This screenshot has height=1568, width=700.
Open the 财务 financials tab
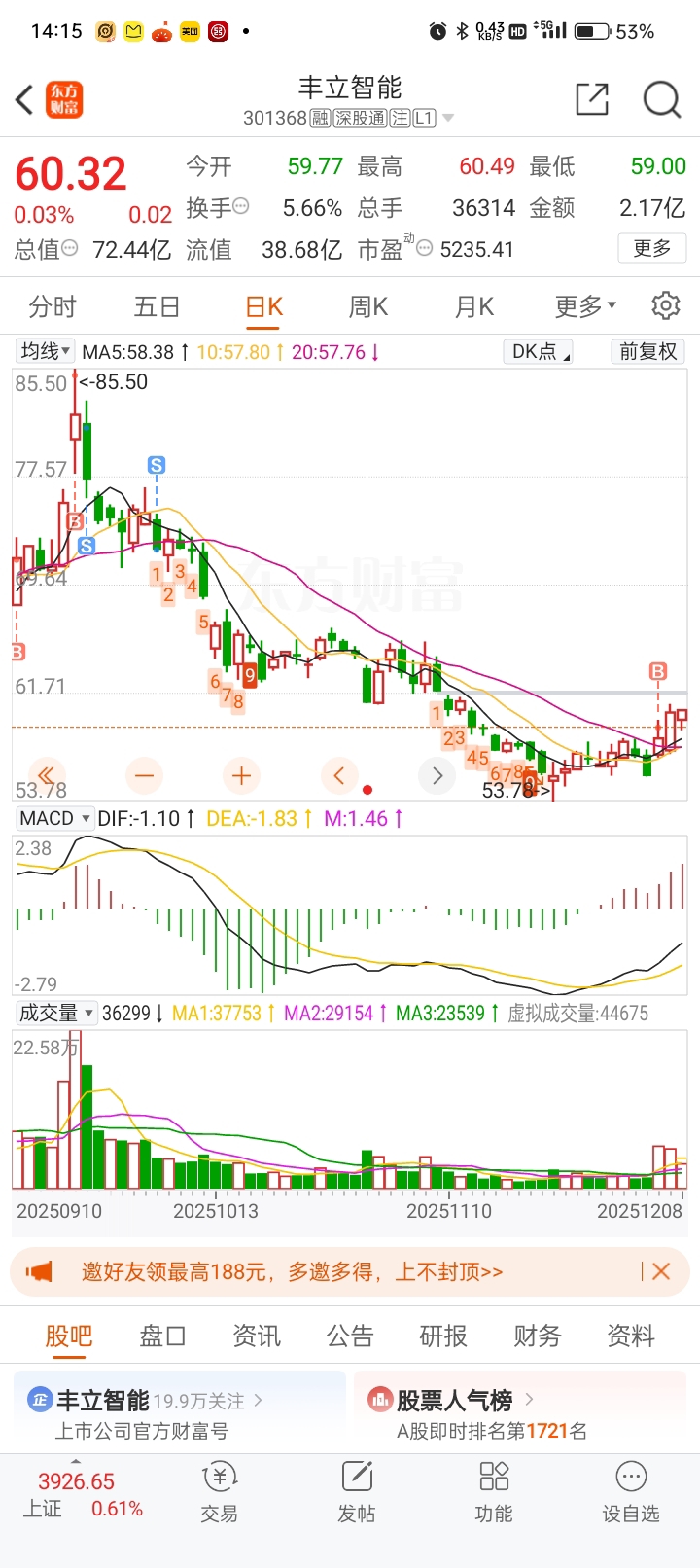click(538, 1336)
